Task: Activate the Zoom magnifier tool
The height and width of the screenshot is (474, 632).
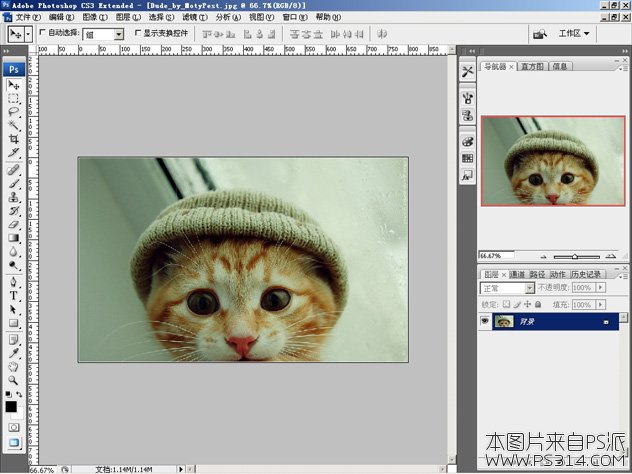Action: 14,380
